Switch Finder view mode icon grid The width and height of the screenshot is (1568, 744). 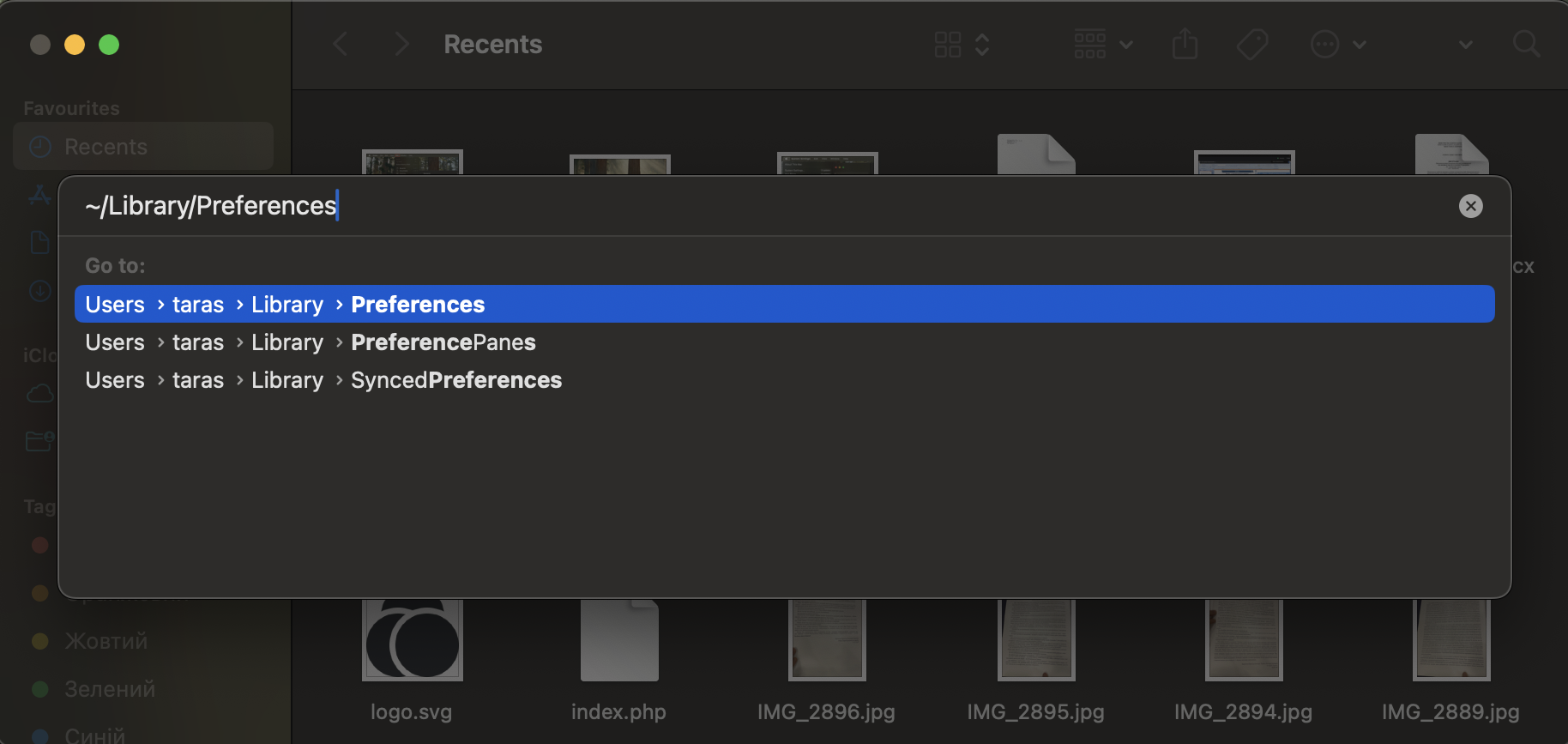click(947, 44)
